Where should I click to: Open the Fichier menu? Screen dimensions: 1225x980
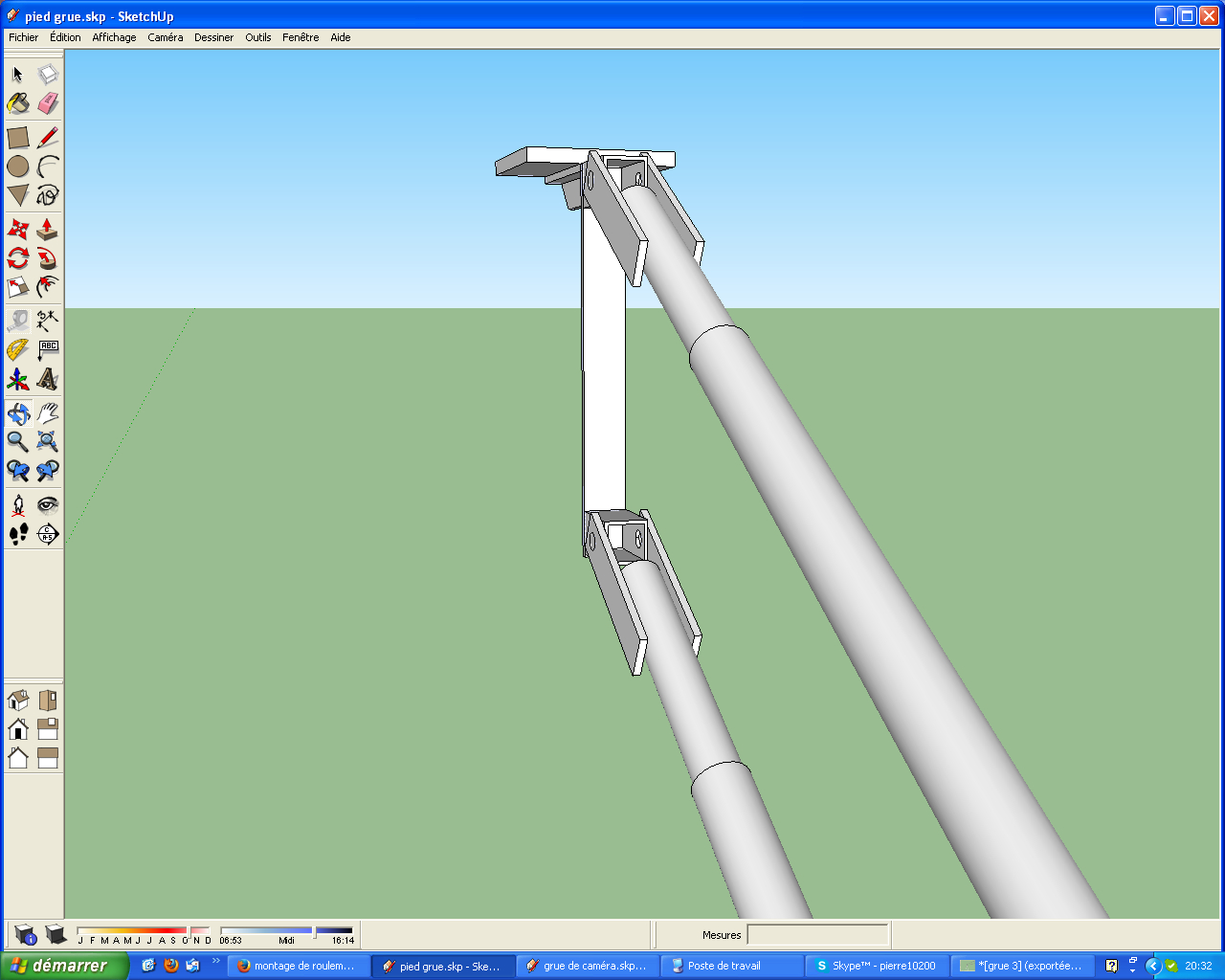24,37
